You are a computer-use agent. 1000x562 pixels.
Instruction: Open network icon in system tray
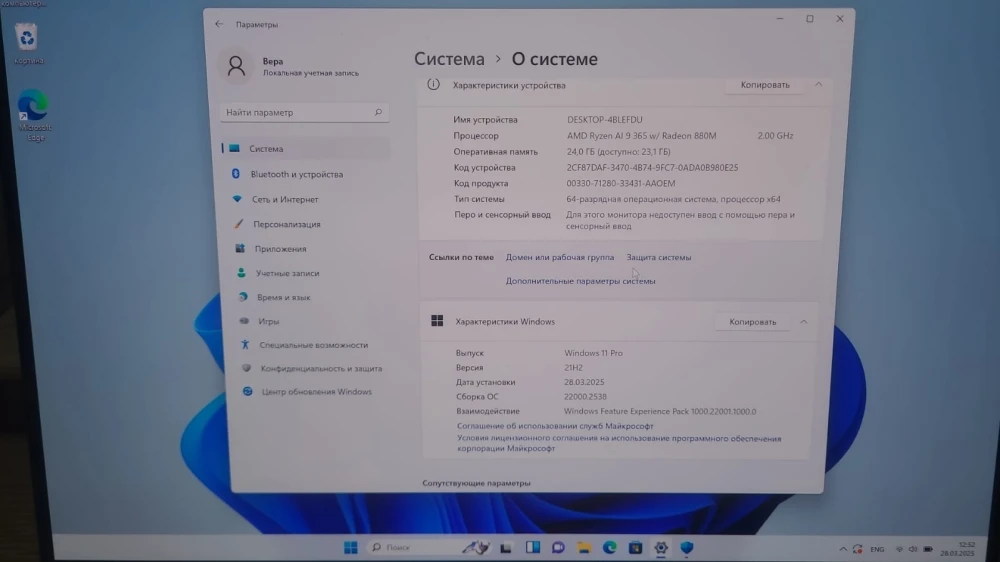tap(900, 549)
